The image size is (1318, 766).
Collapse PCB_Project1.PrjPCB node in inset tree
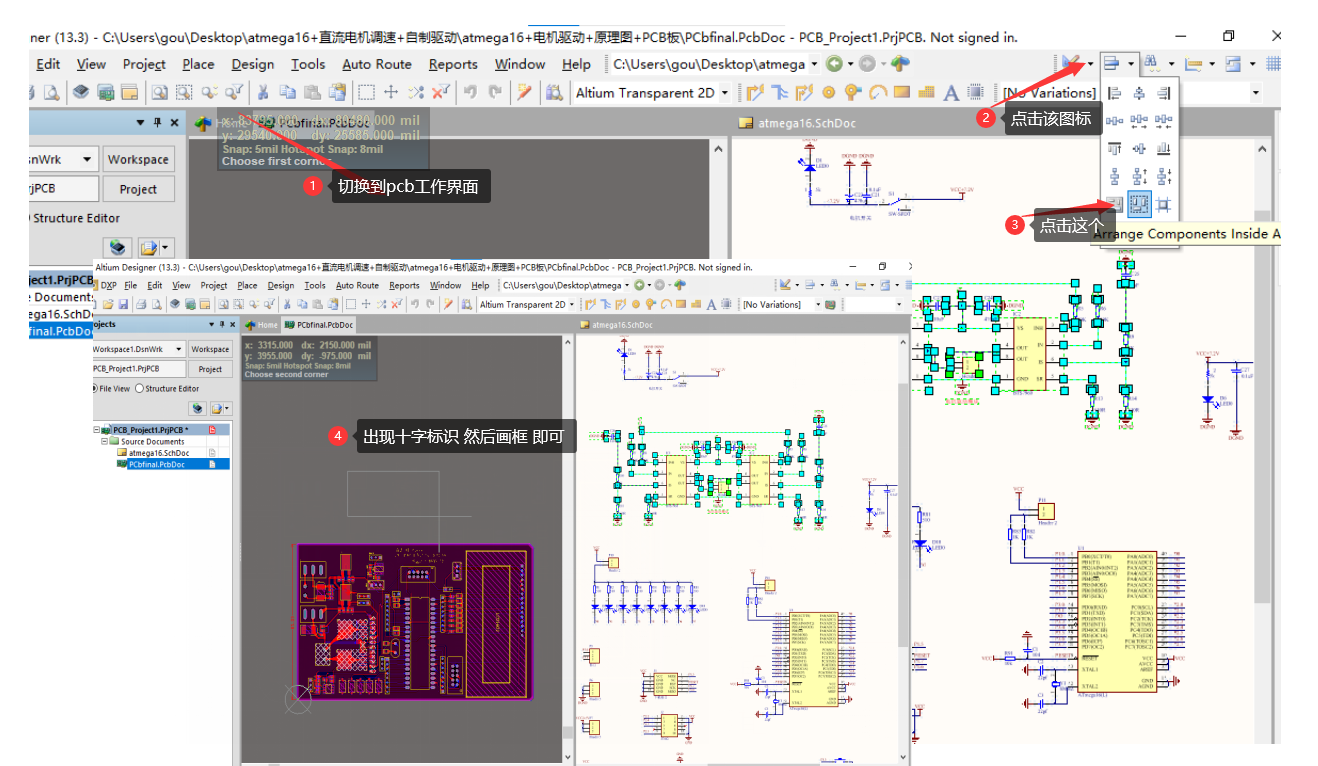coord(96,430)
